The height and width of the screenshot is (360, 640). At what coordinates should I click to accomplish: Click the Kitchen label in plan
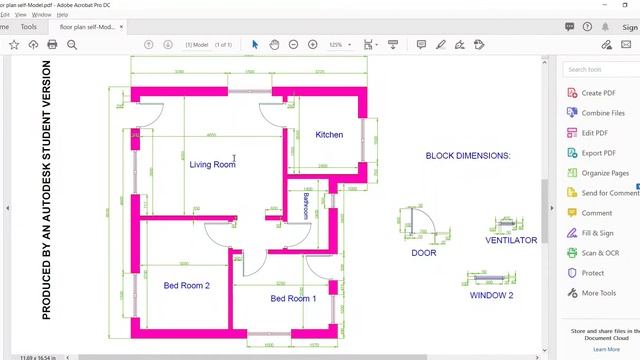point(329,135)
